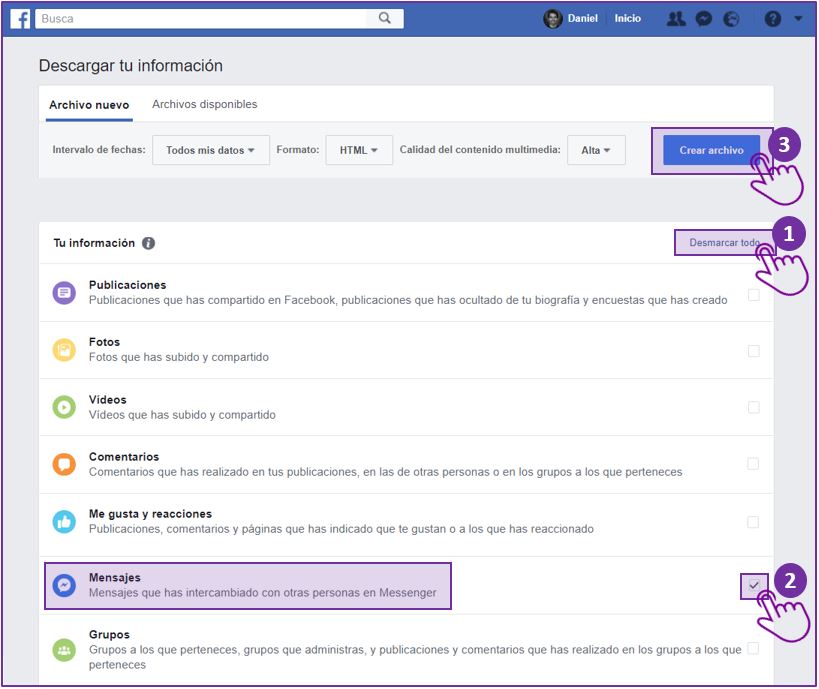Open Daniel profile name link
The height and width of the screenshot is (689, 819).
582,18
